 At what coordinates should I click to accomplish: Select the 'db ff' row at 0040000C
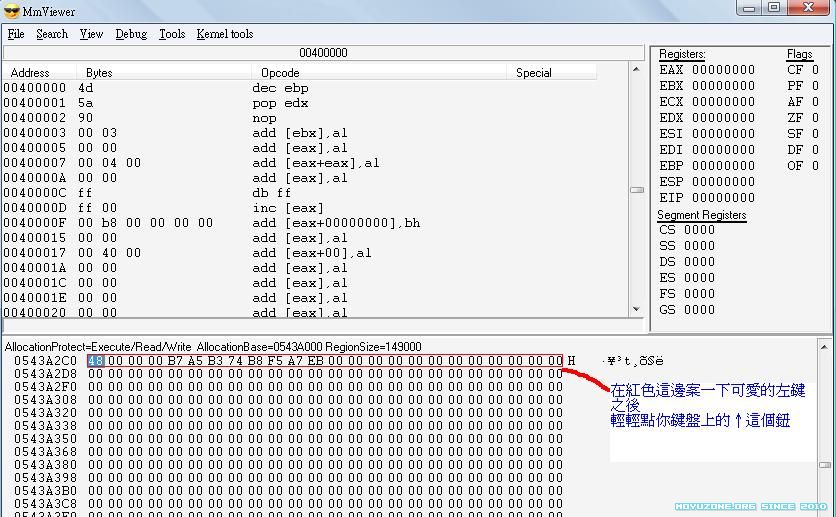tap(271, 193)
